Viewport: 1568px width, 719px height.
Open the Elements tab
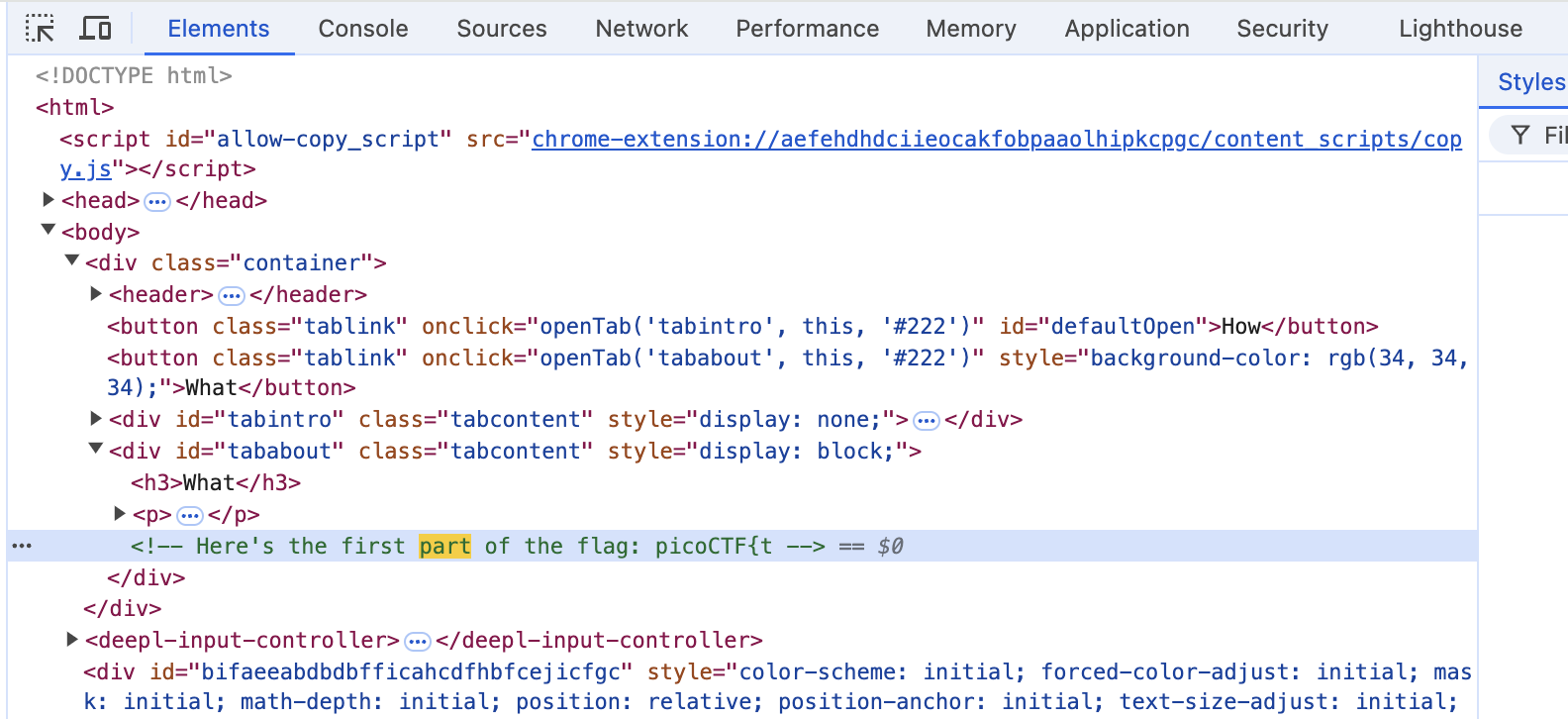[219, 29]
